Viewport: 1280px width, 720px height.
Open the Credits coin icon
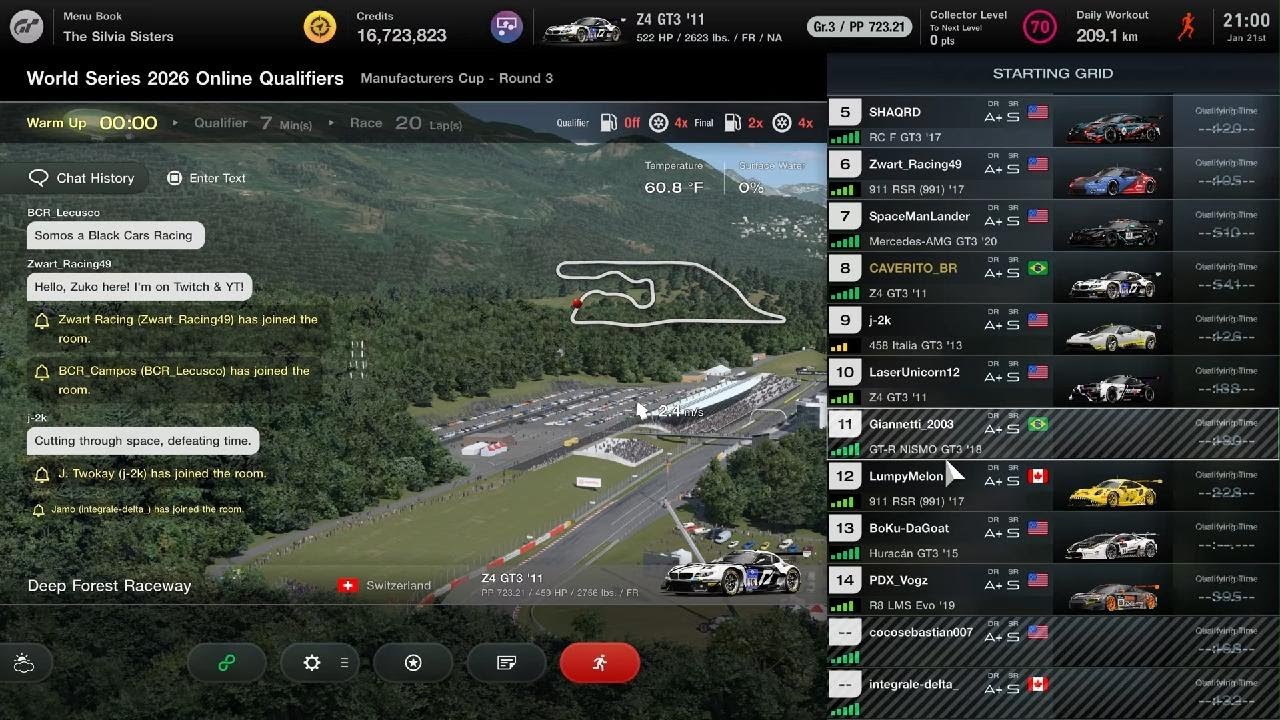click(x=320, y=27)
